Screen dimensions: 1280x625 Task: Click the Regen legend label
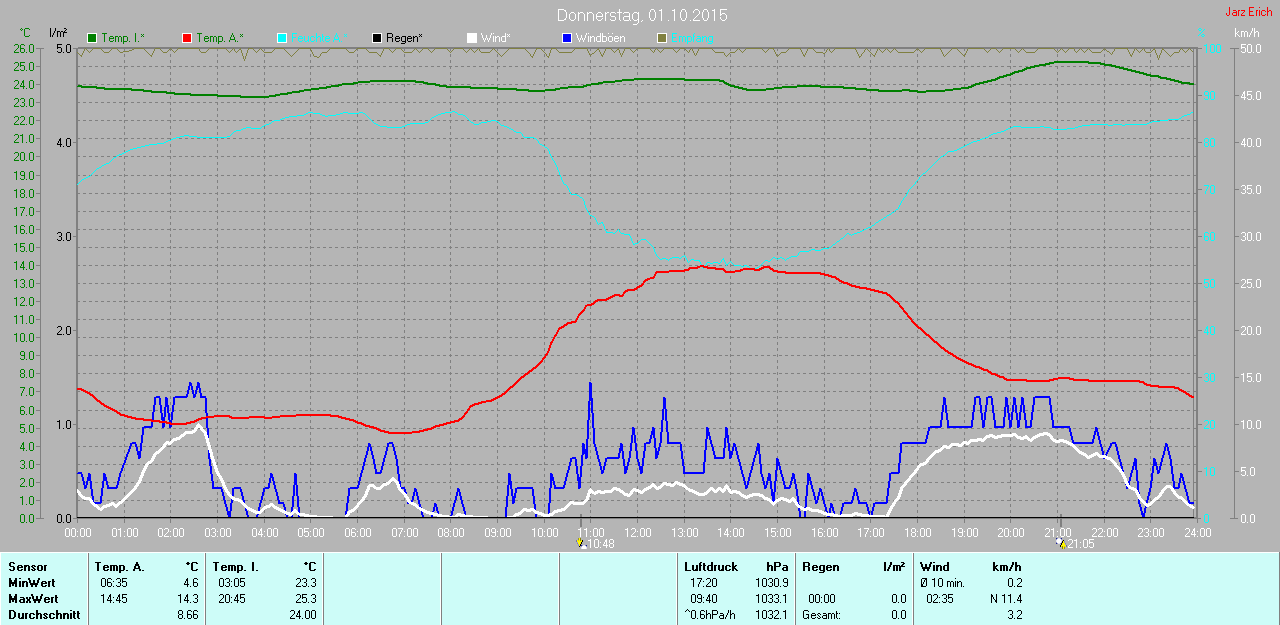tap(405, 38)
